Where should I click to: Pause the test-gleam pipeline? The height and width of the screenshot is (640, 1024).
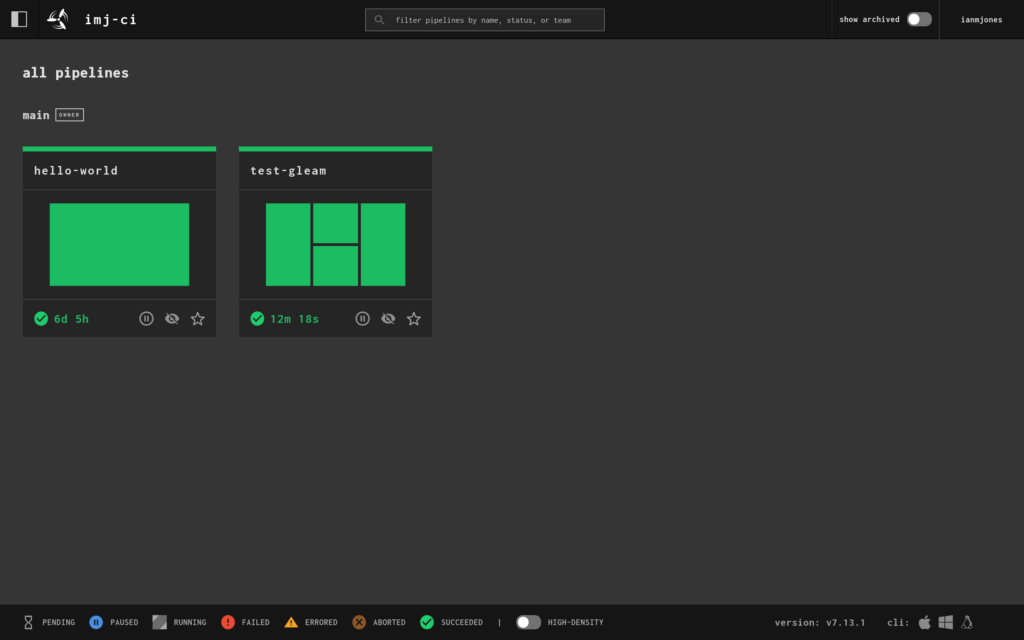[x=362, y=319]
